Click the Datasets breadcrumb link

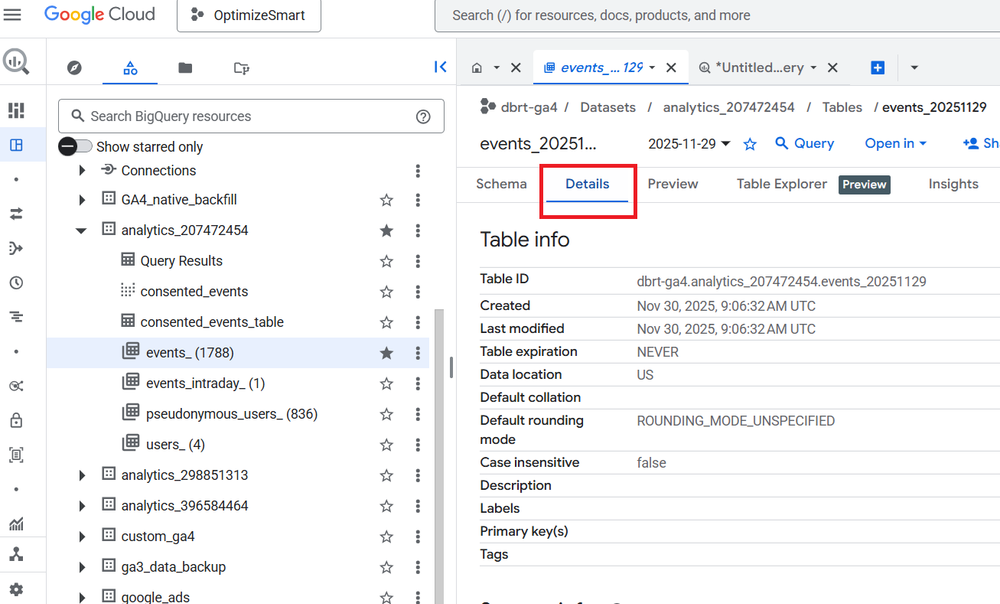click(607, 107)
